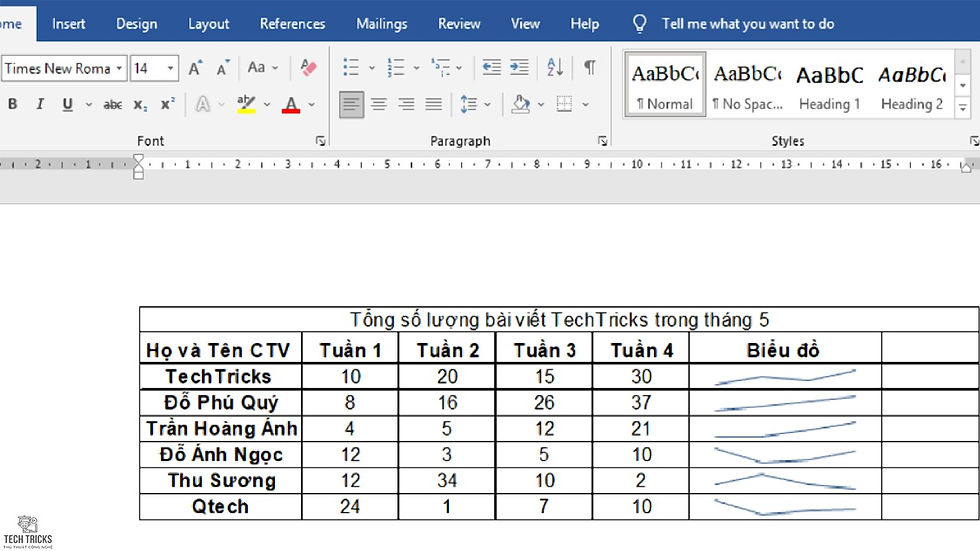Open Highlight Color dropdown arrow
The image size is (980, 551).
[x=267, y=104]
